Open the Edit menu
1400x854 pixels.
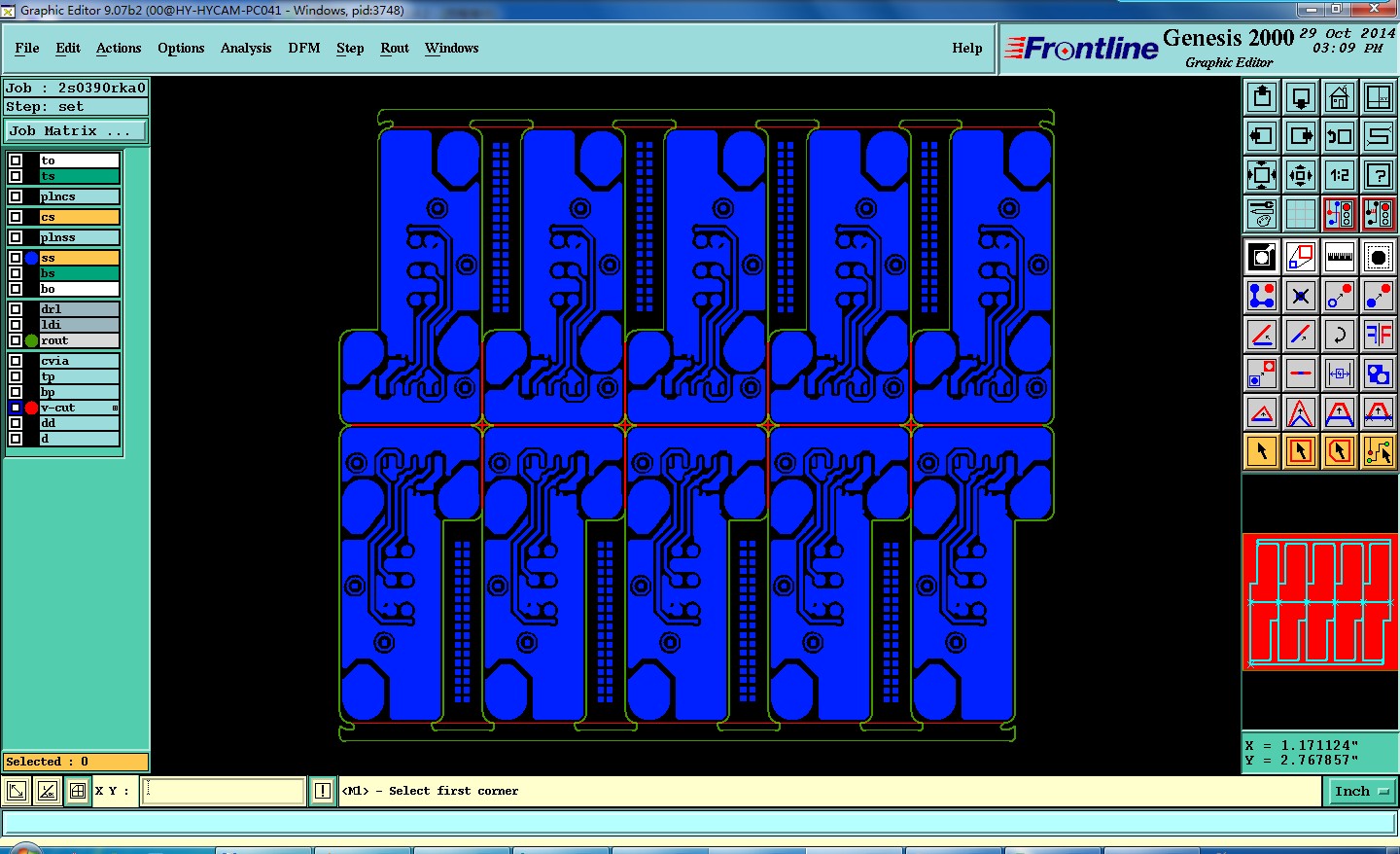click(x=68, y=48)
